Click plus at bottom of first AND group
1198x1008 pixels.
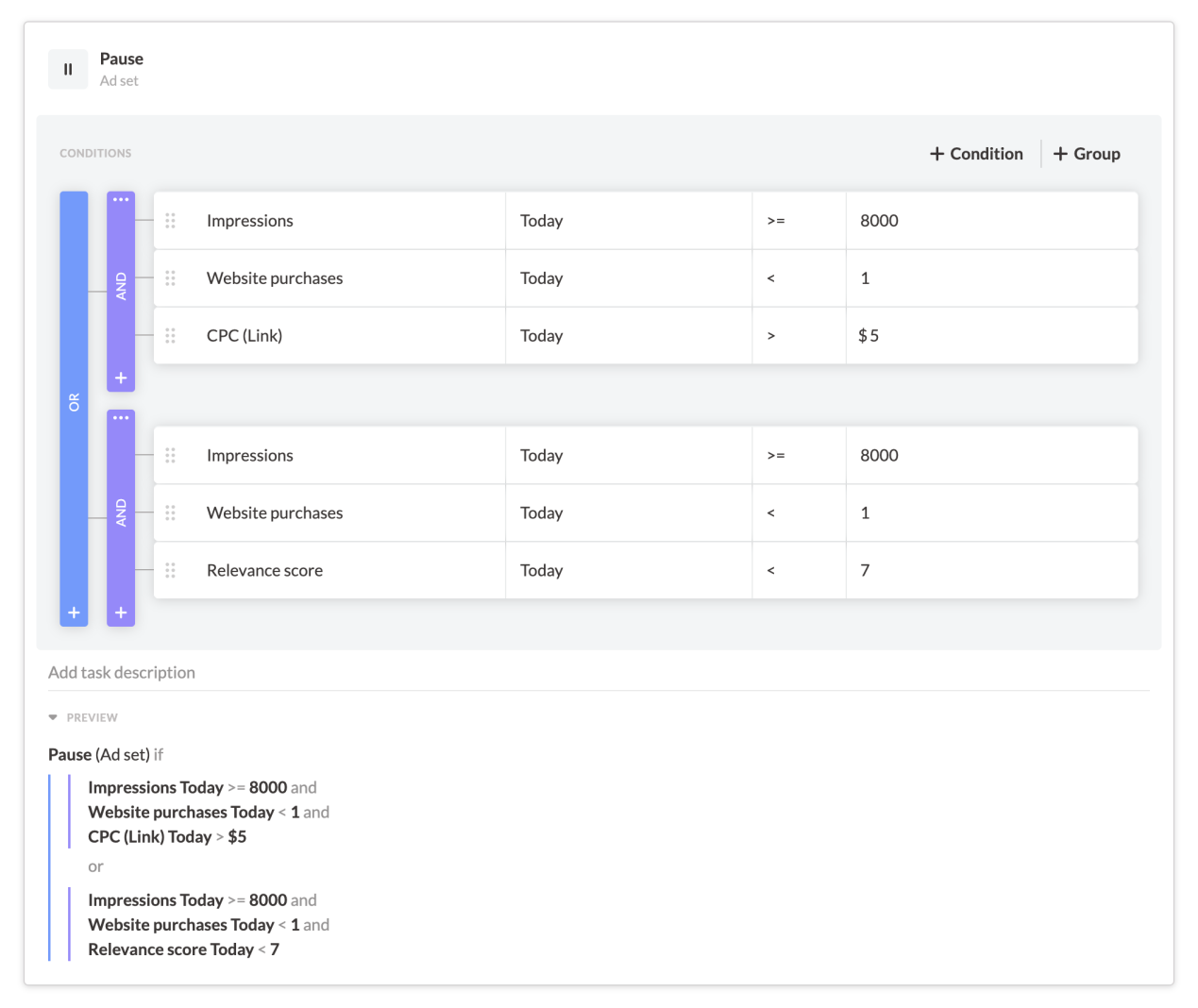pyautogui.click(x=121, y=378)
